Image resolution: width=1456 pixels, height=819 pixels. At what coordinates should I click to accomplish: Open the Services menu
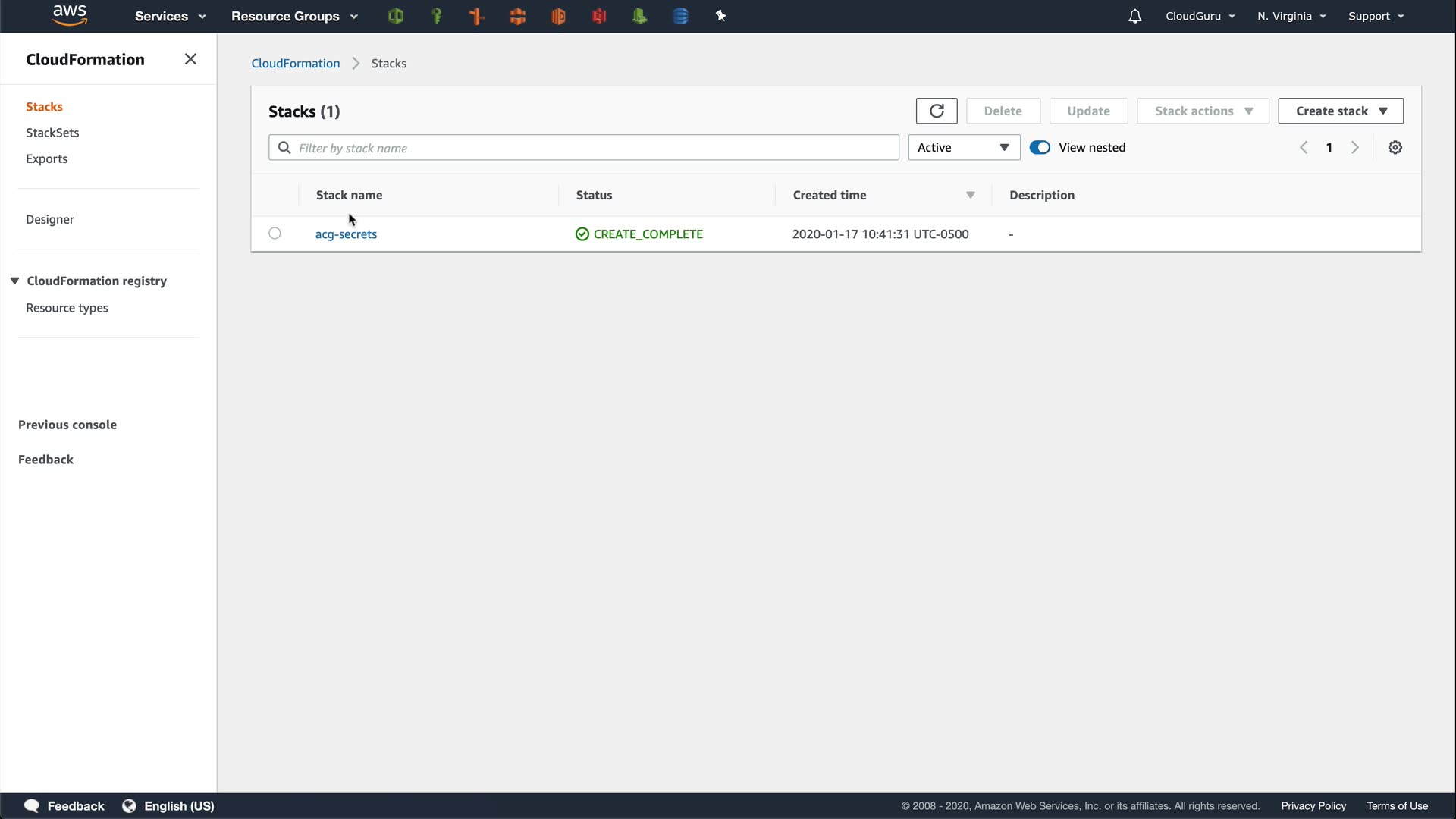point(170,16)
